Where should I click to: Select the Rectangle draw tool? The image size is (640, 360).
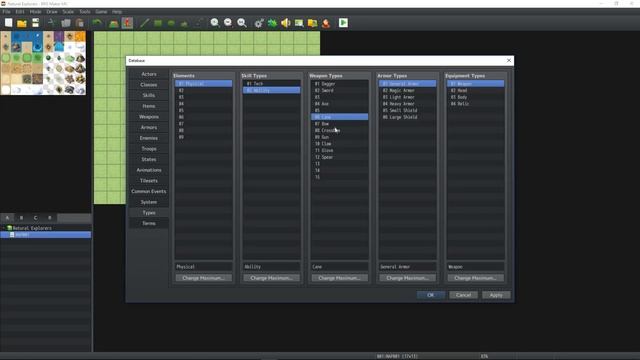(x=158, y=23)
